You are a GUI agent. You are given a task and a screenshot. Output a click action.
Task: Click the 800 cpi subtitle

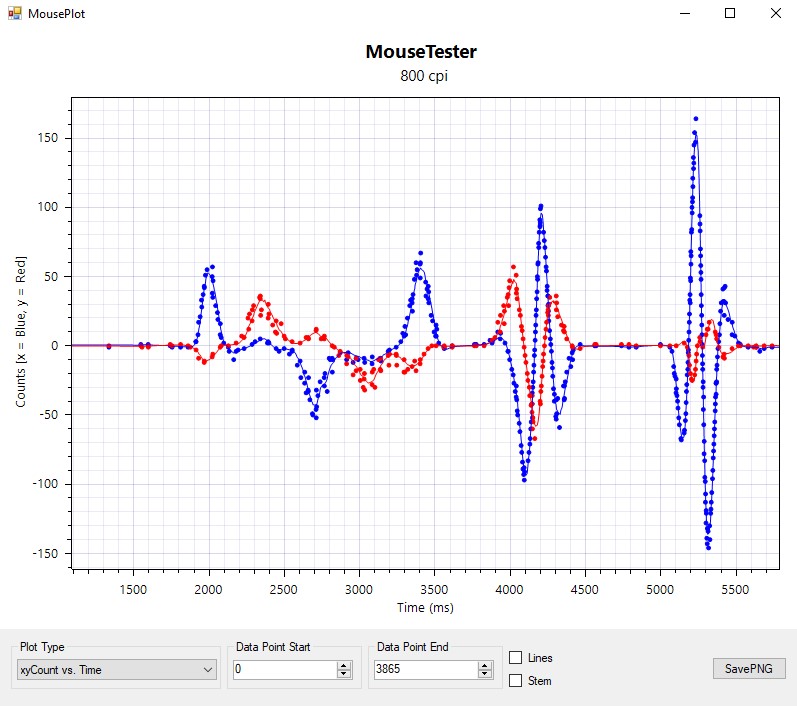pyautogui.click(x=420, y=77)
